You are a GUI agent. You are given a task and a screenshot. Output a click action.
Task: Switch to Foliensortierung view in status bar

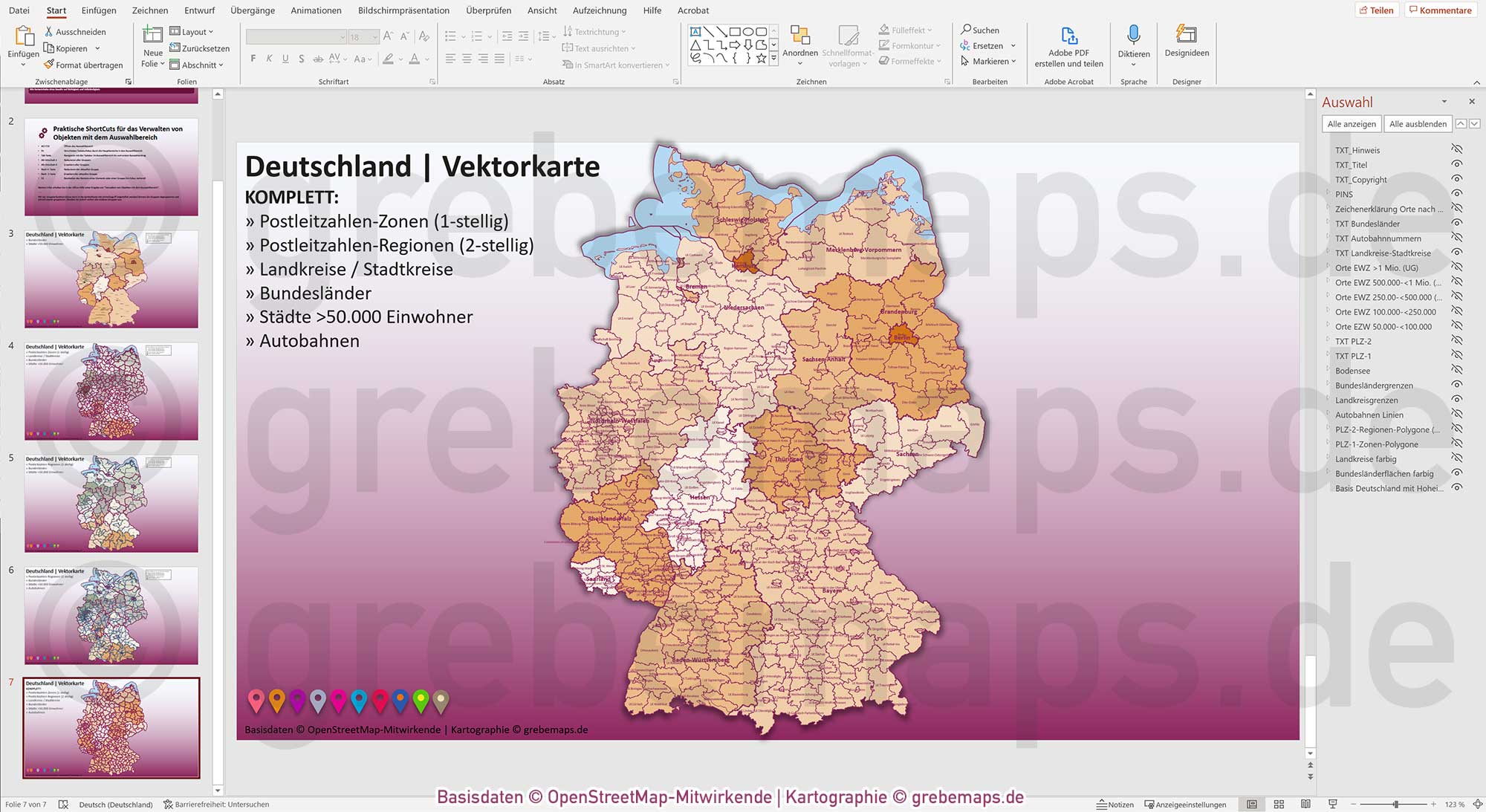pyautogui.click(x=1279, y=804)
